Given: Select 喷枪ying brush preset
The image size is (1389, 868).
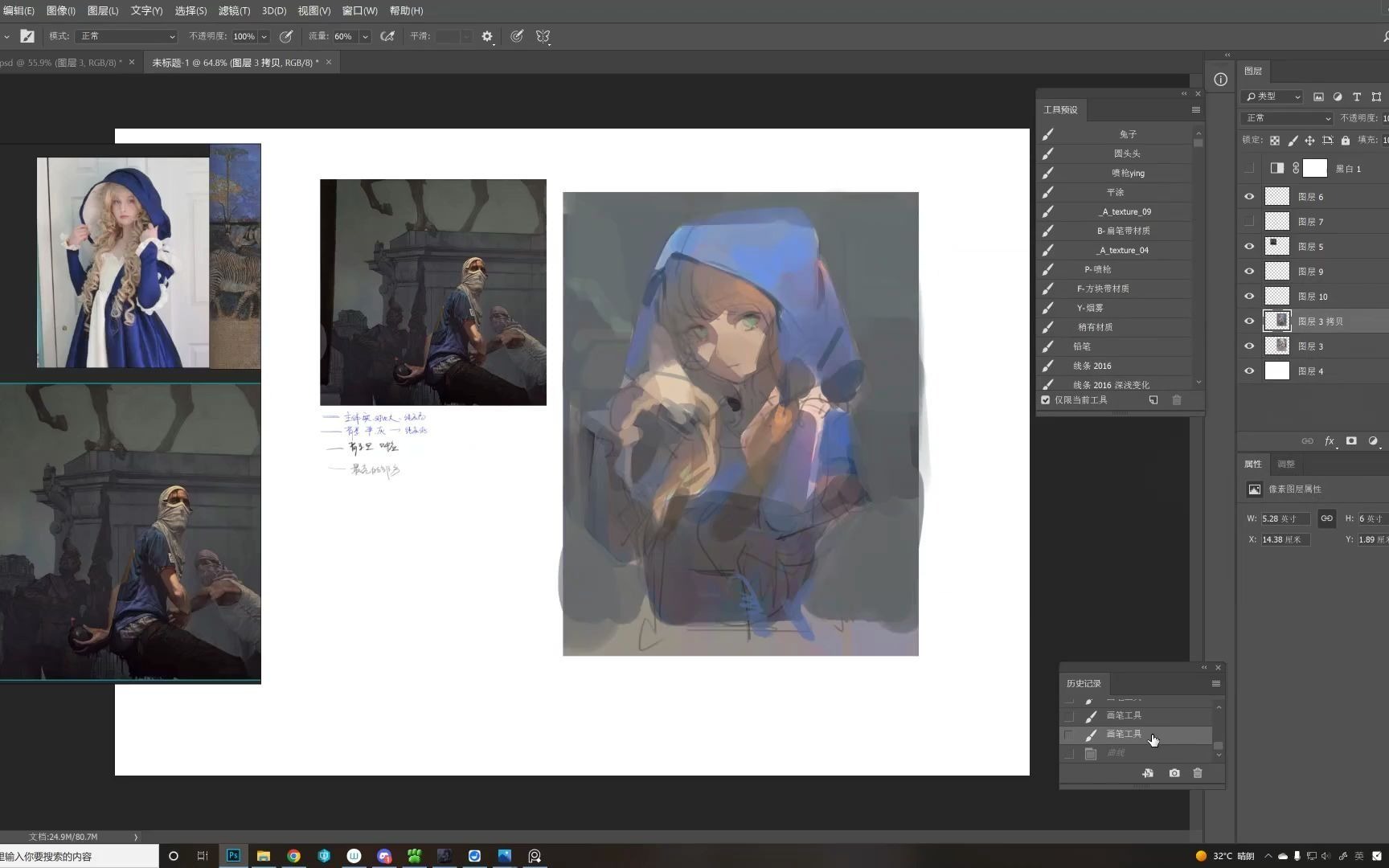Looking at the screenshot, I should (x=1117, y=173).
